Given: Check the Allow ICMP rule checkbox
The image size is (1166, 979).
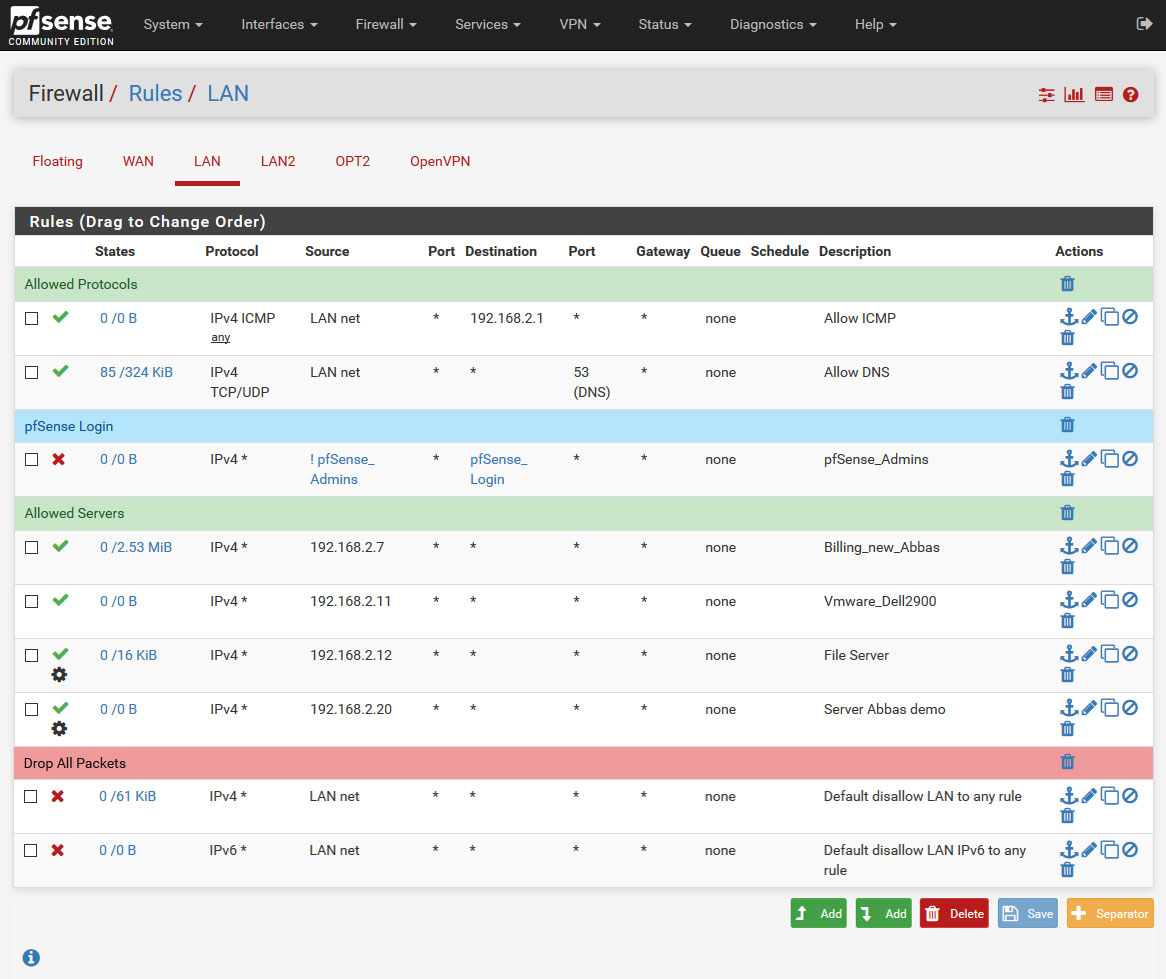Looking at the screenshot, I should click(x=31, y=318).
